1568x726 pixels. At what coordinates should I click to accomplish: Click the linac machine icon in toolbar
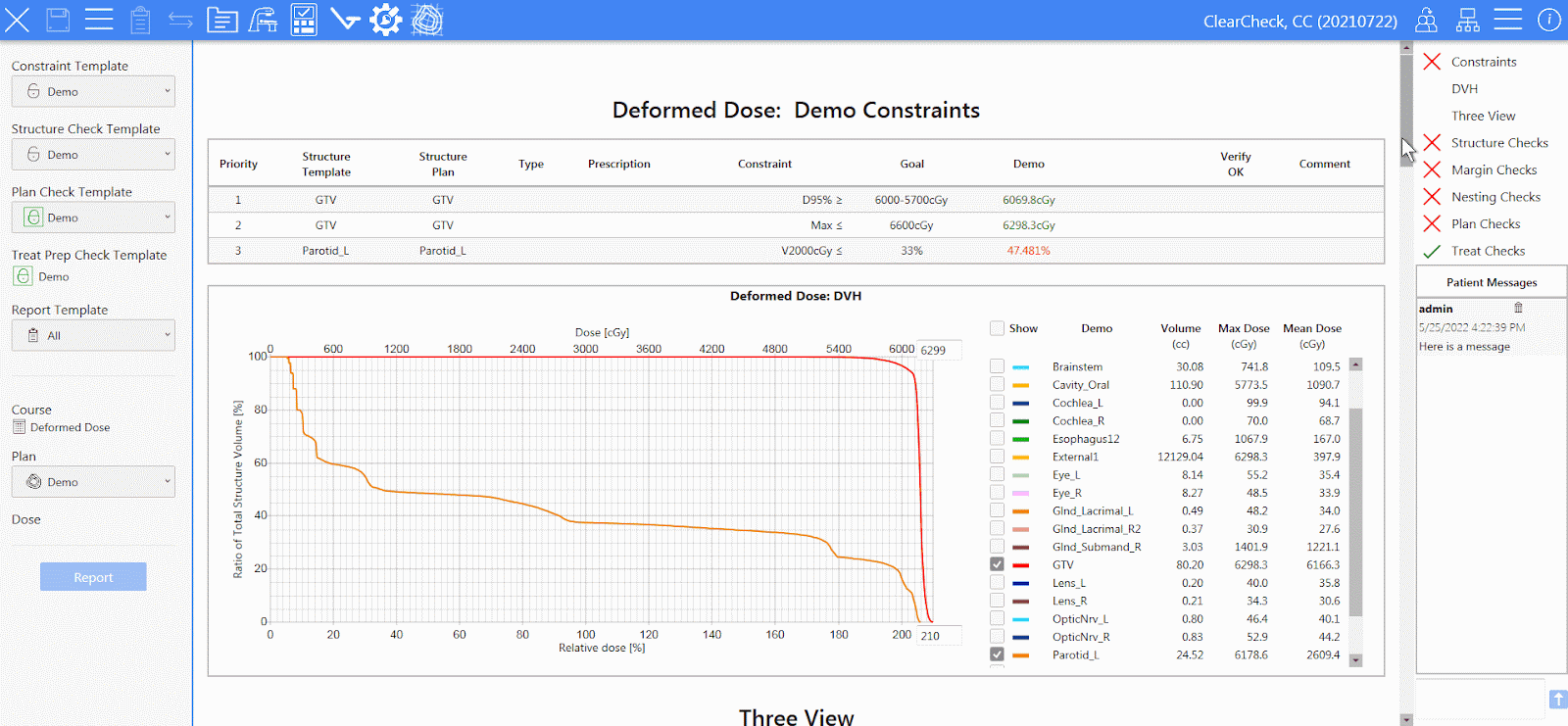(263, 20)
